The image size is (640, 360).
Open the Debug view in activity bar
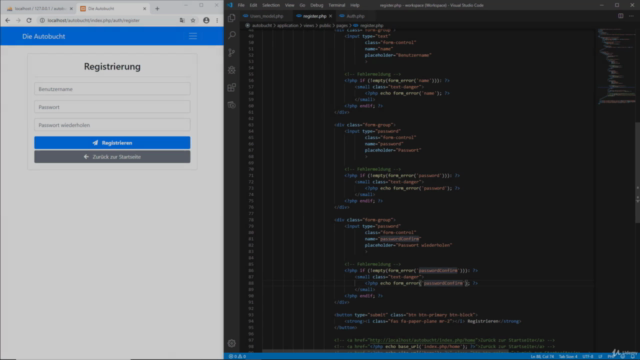pos(232,70)
